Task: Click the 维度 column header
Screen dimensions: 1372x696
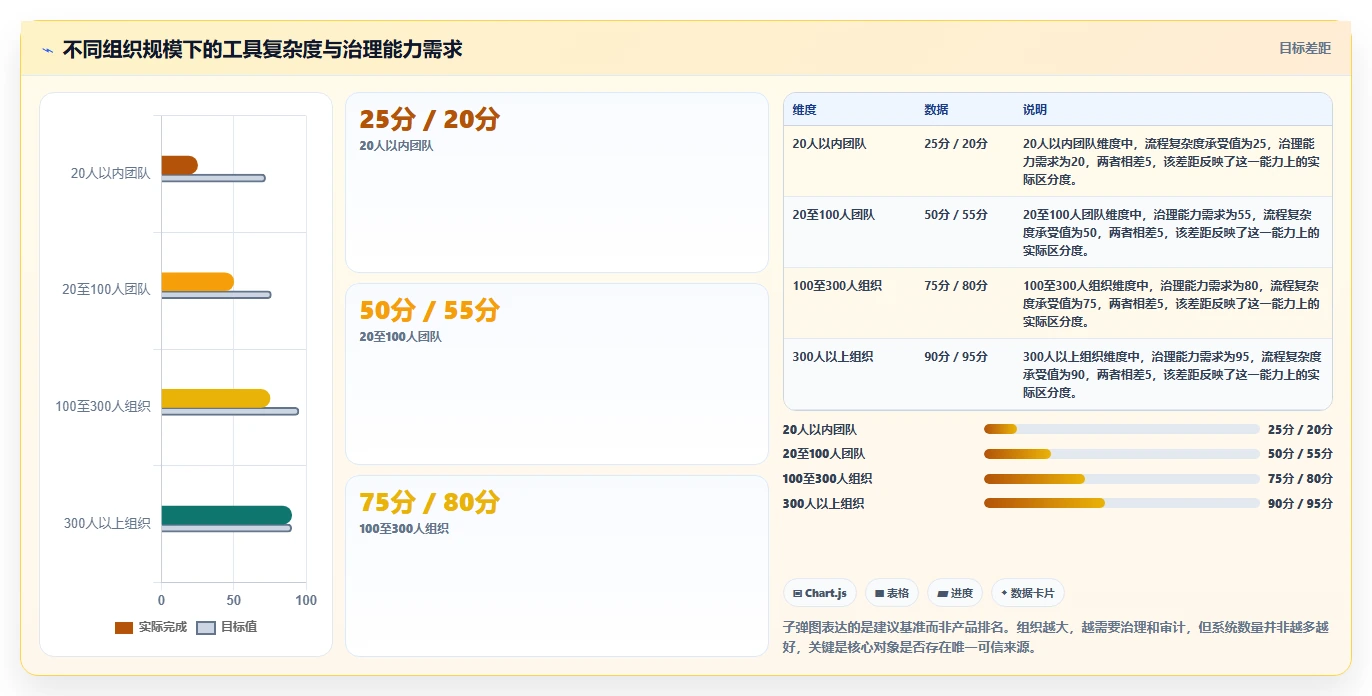Action: click(805, 110)
